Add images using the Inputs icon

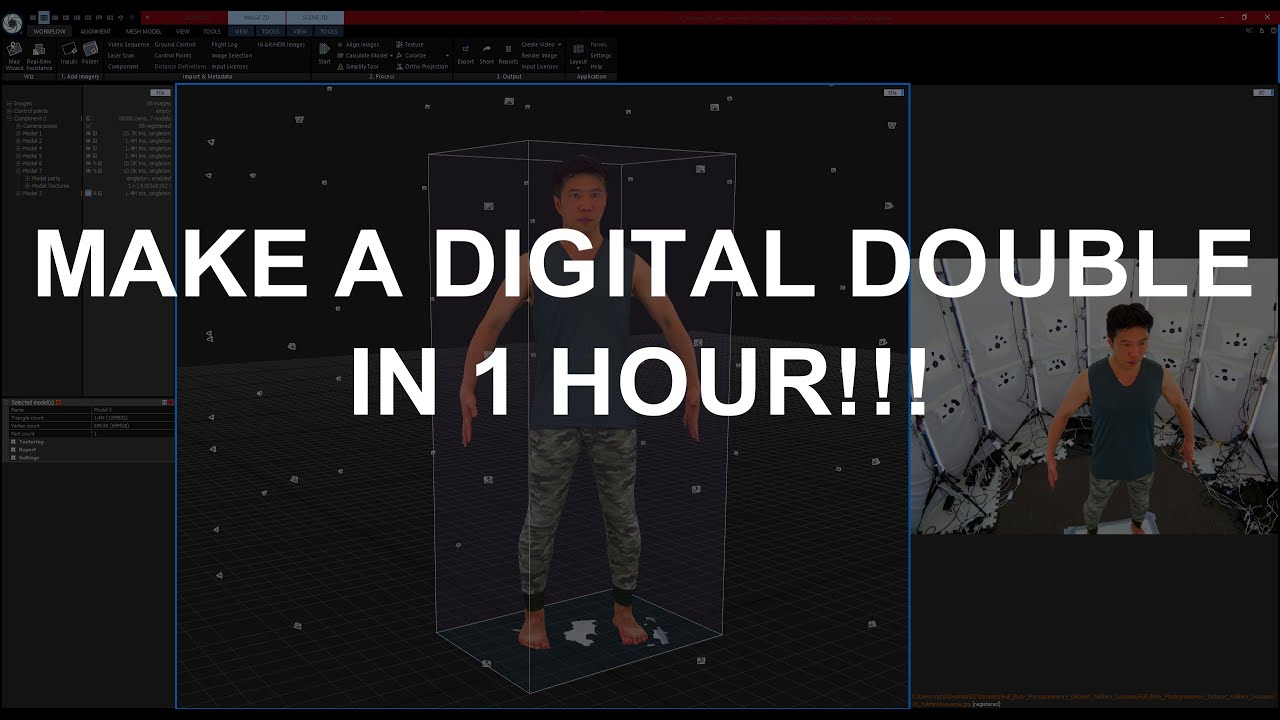[68, 55]
